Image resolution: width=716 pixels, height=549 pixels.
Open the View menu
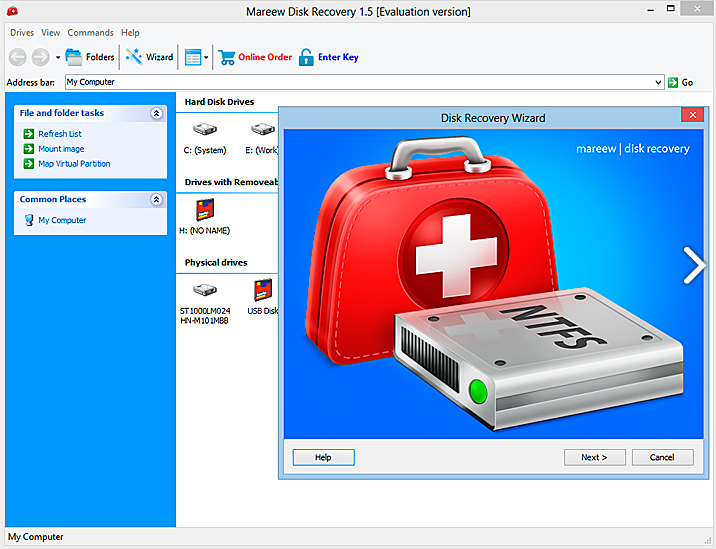(50, 33)
